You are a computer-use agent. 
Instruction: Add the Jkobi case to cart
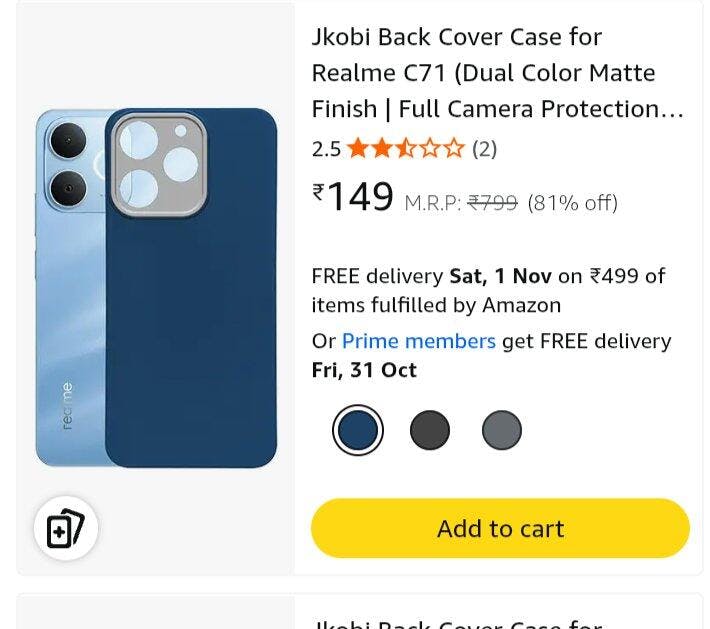click(500, 528)
